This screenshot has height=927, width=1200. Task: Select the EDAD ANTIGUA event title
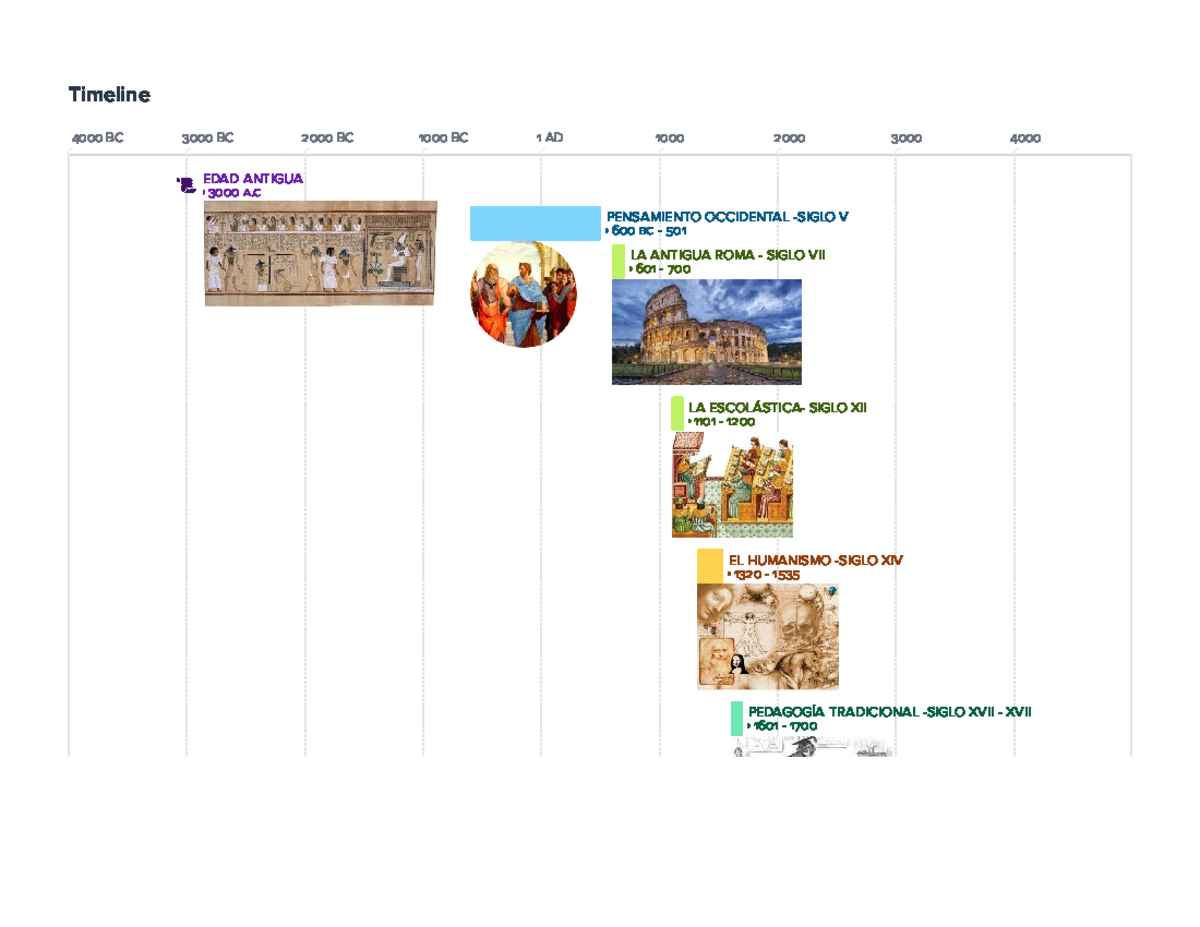coord(251,179)
